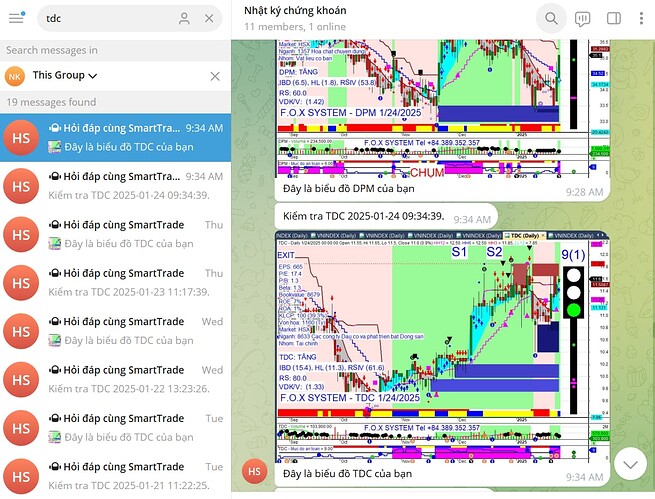
Task: Click caption Đây là biểu đồ DPM của bạn
Action: tap(349, 189)
